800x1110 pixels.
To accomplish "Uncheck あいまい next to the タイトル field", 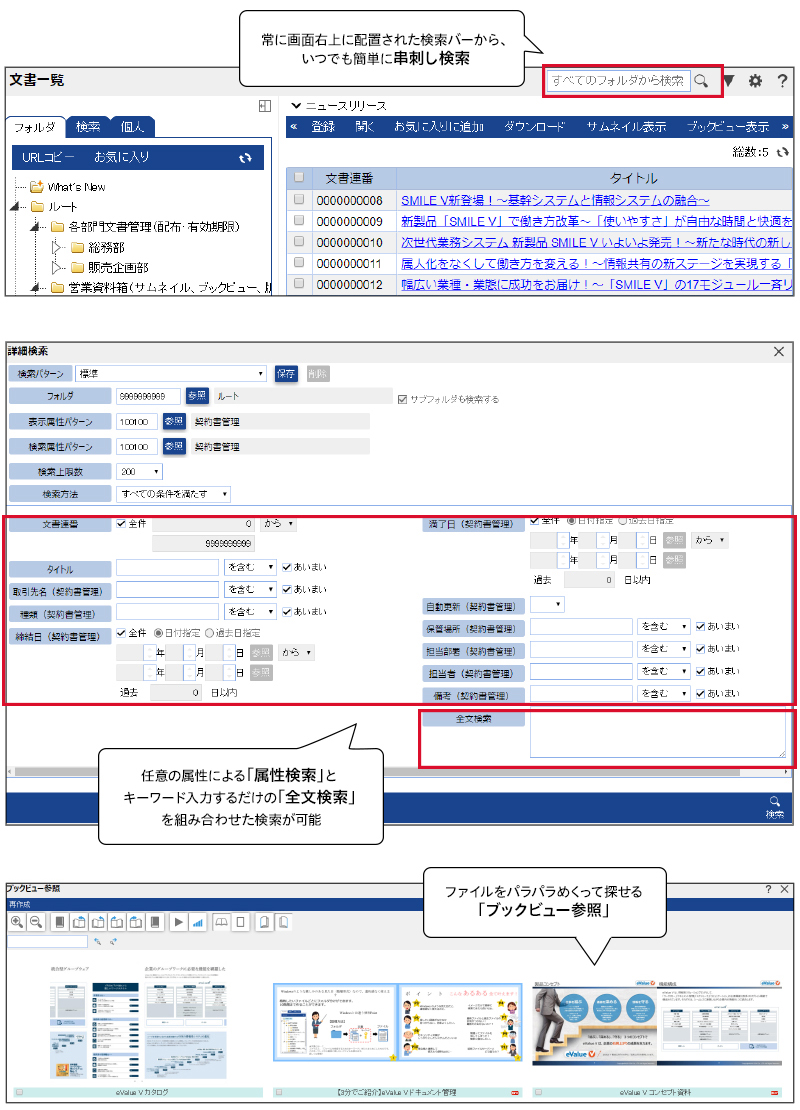I will 287,567.
